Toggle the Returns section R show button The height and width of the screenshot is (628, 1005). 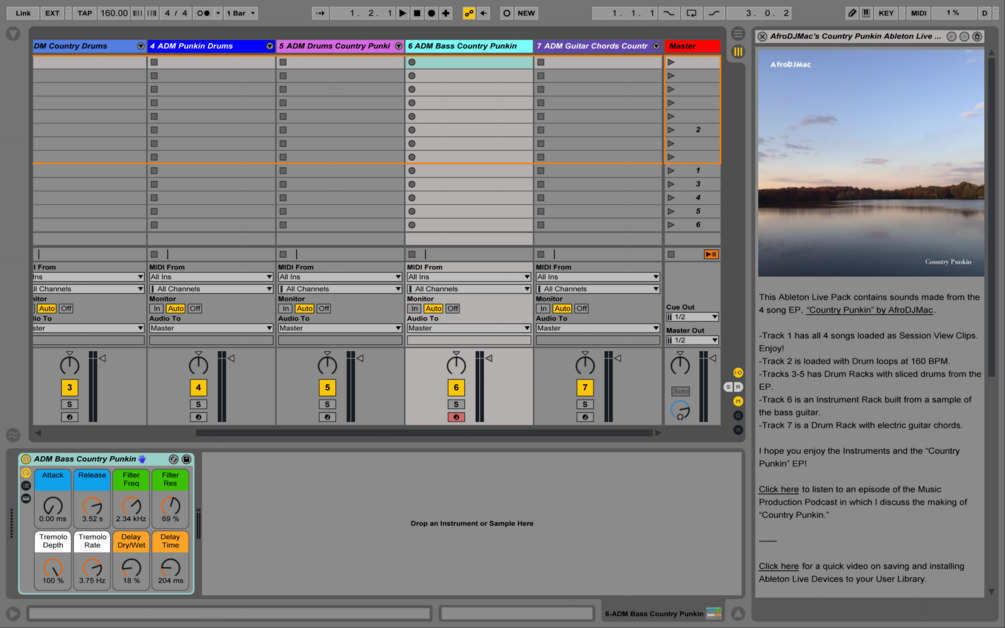[738, 387]
